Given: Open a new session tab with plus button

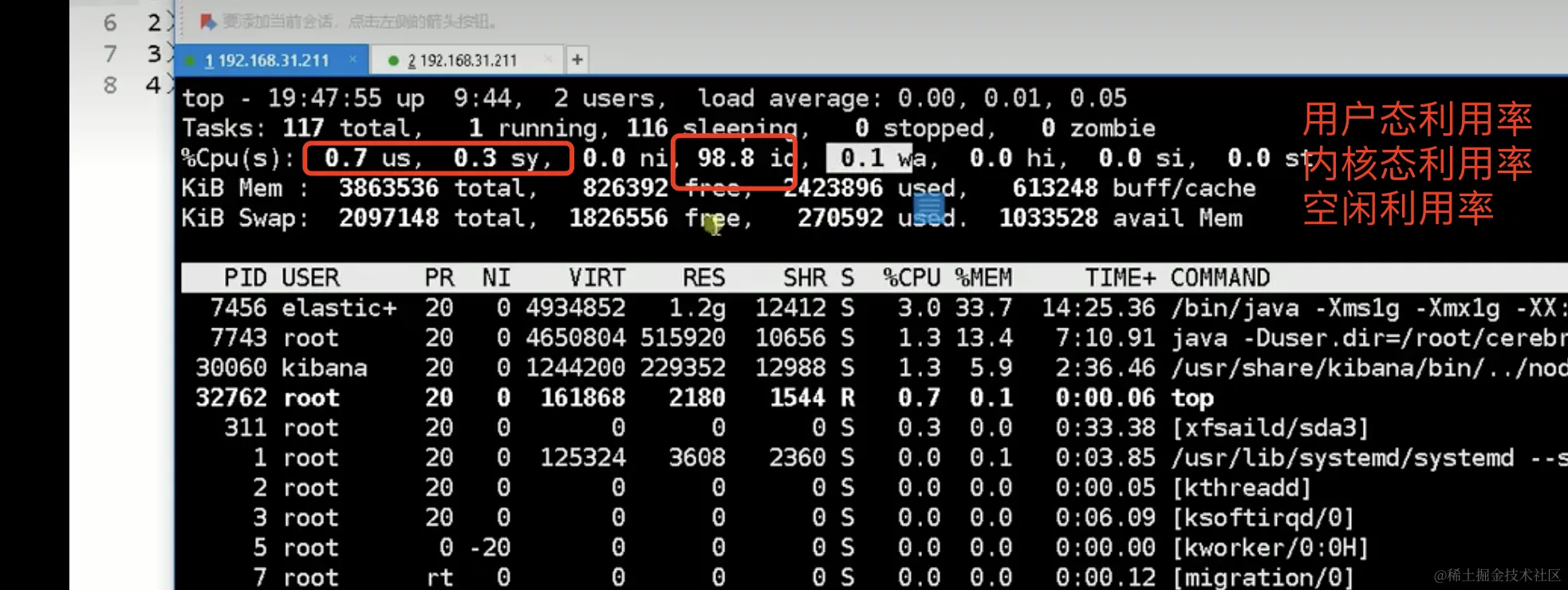Looking at the screenshot, I should pyautogui.click(x=577, y=59).
